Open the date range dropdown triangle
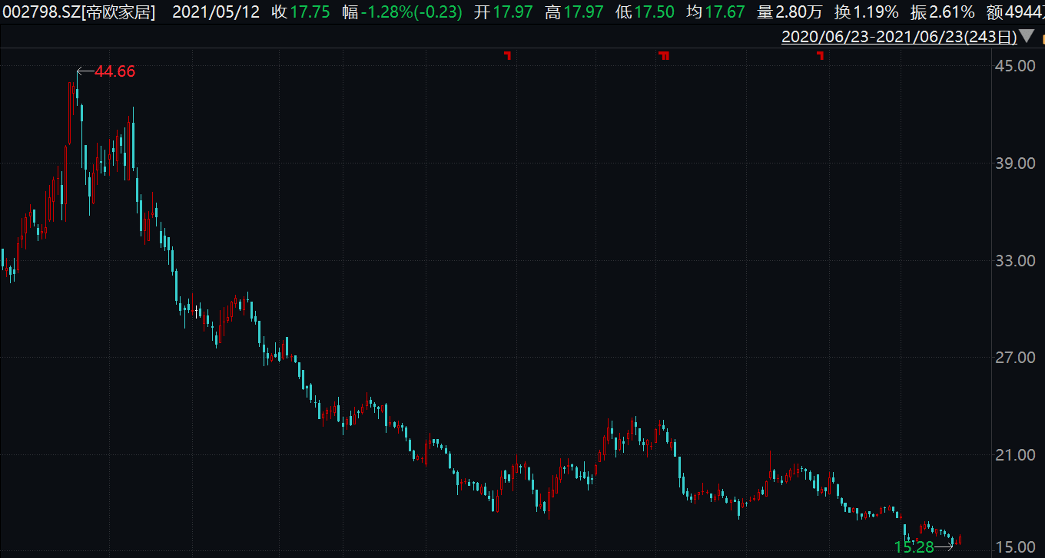 point(1027,38)
